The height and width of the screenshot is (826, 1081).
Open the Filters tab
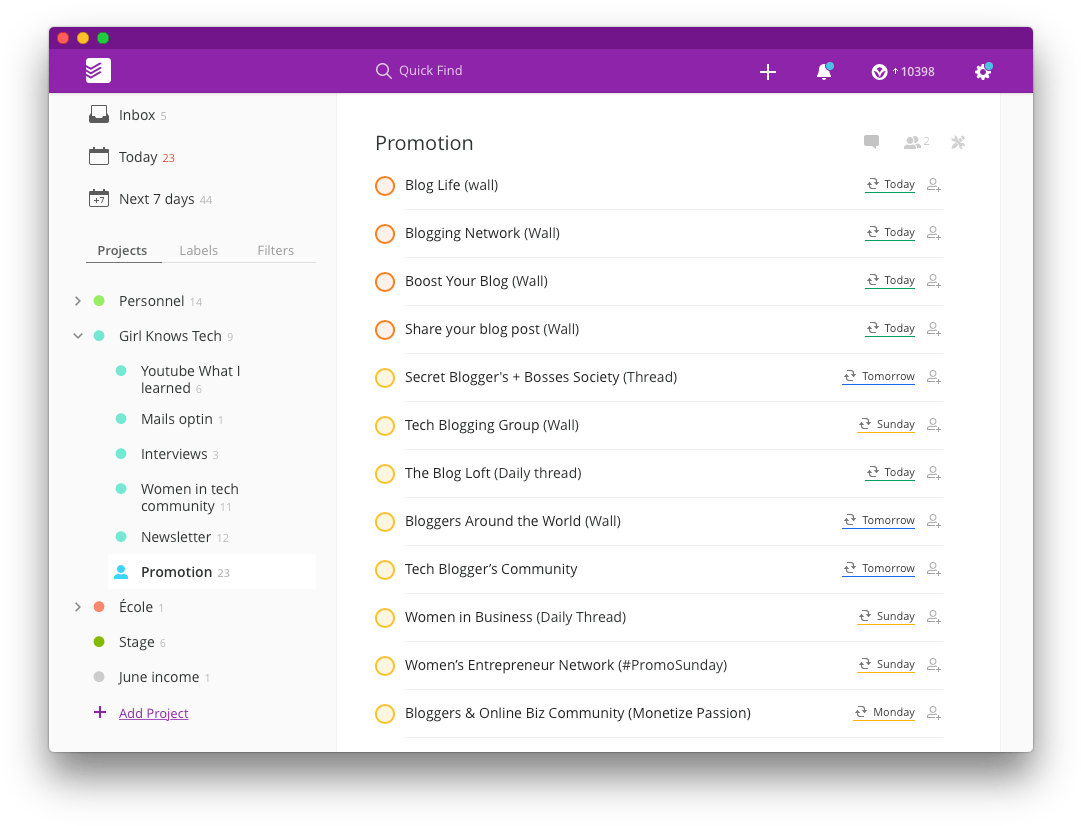[x=275, y=250]
